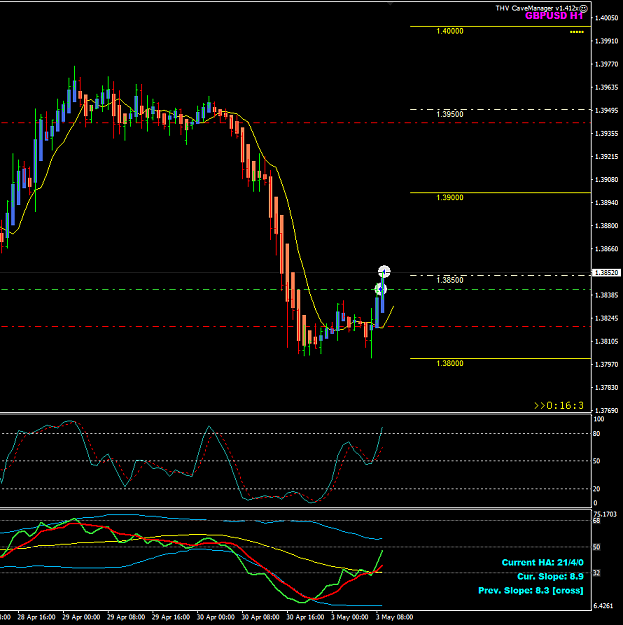Click price axis value 1.39770

tap(606, 64)
